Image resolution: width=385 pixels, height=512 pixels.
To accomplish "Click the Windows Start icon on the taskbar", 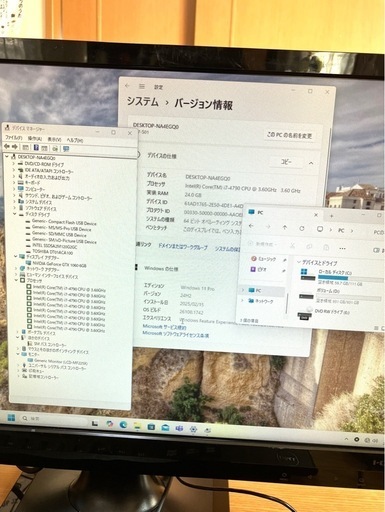I will point(11,418).
